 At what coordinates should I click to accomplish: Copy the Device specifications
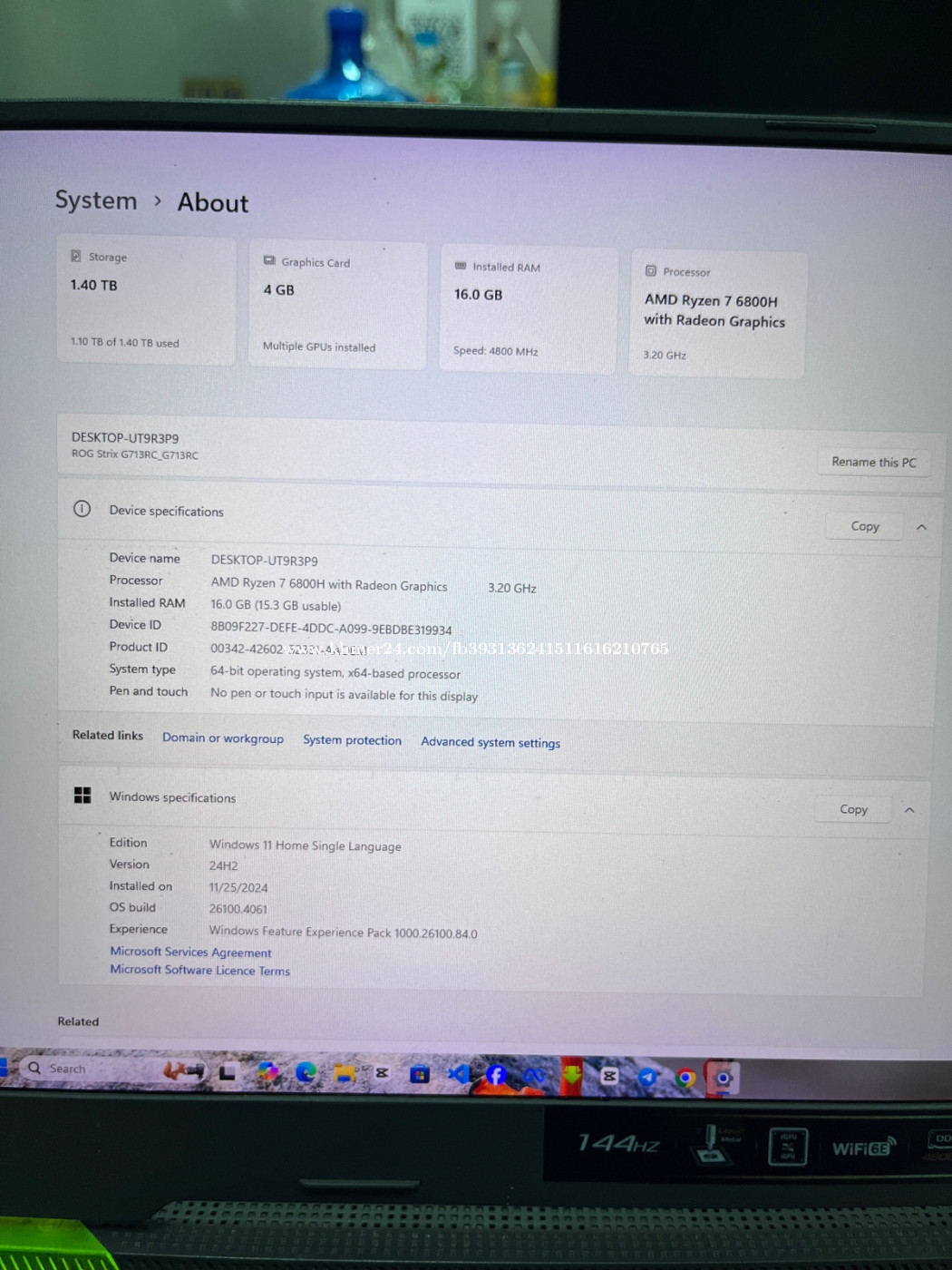[x=865, y=526]
